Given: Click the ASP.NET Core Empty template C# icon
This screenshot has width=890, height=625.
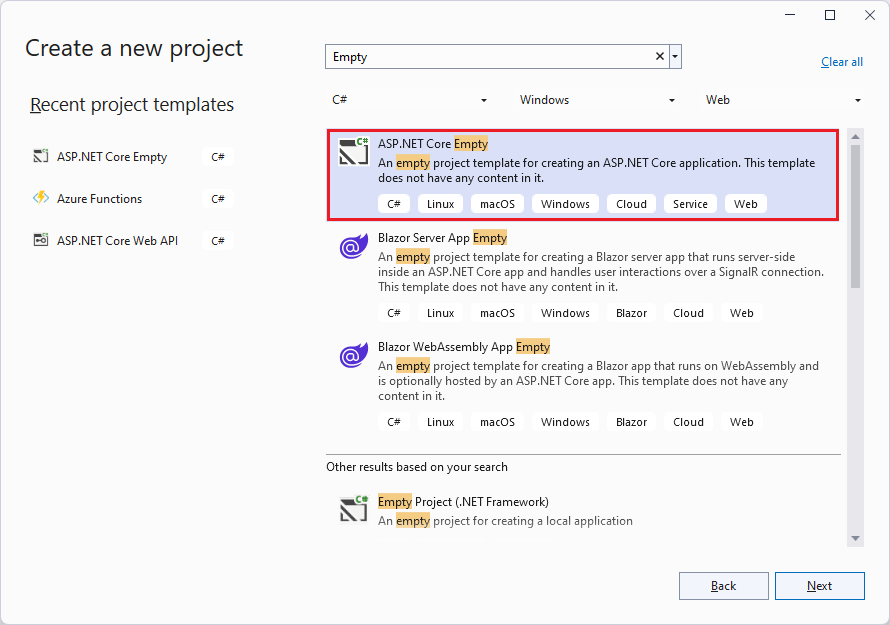Looking at the screenshot, I should [x=354, y=153].
